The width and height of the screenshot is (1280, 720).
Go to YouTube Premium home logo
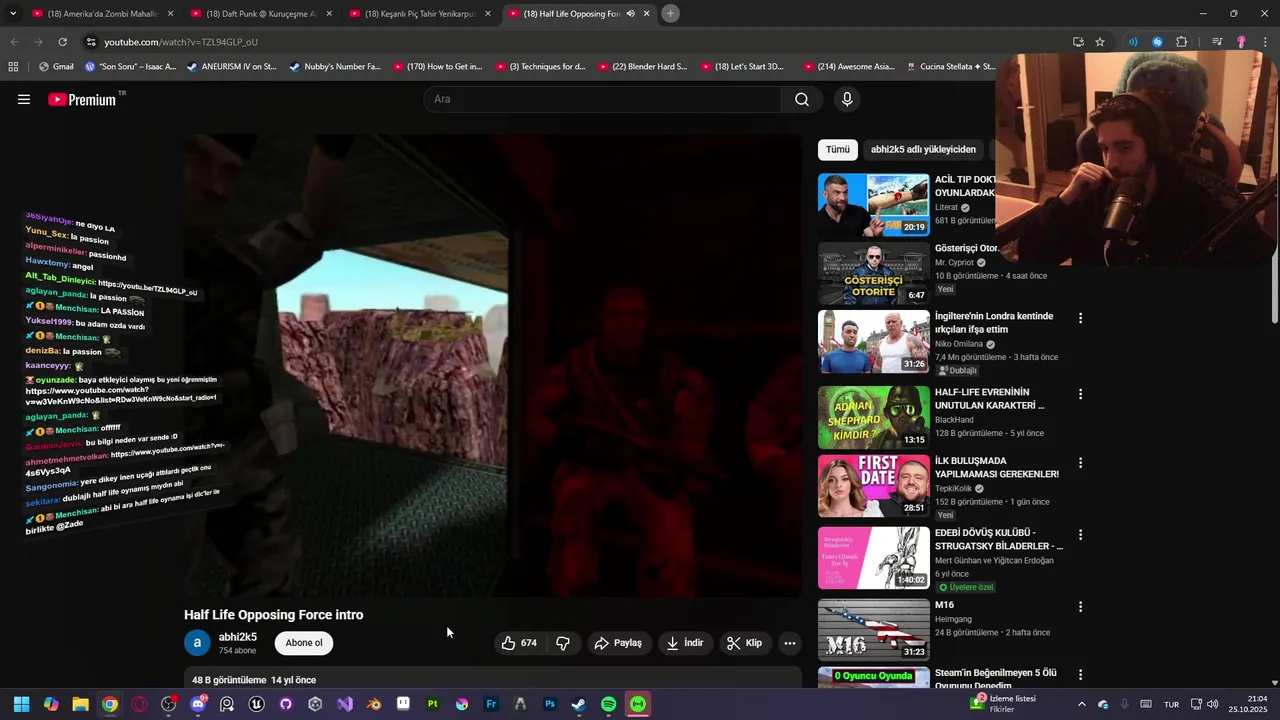82,99
